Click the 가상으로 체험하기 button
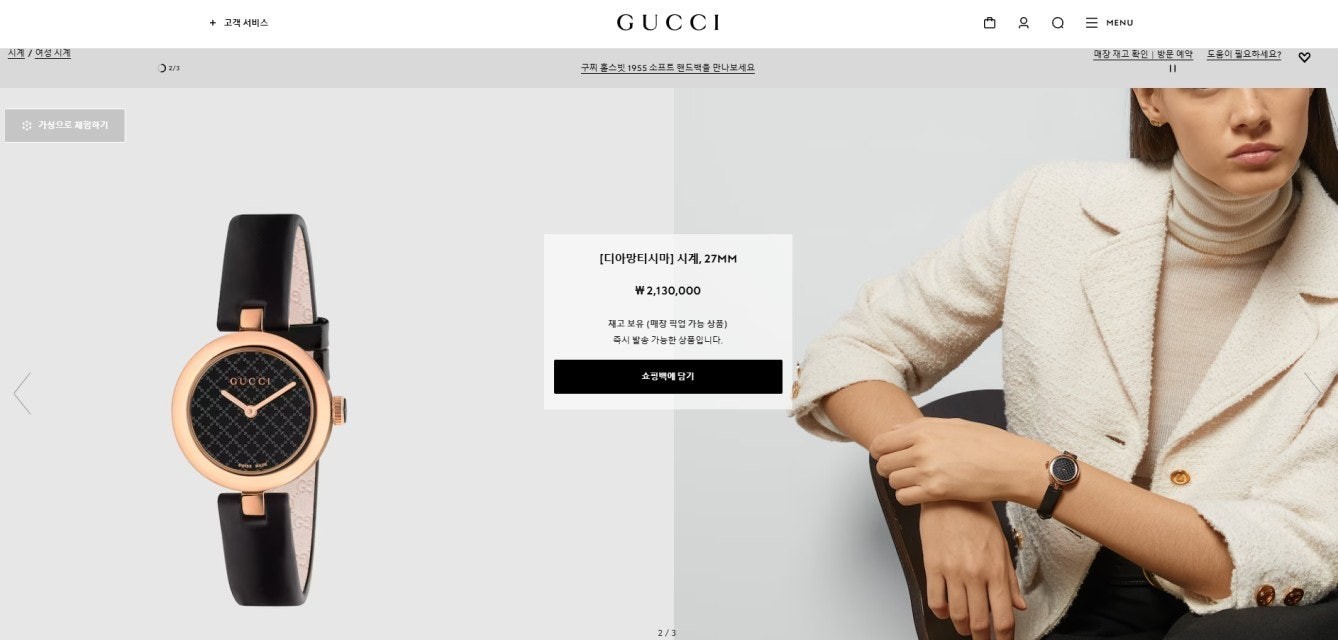The height and width of the screenshot is (640, 1338). click(65, 125)
